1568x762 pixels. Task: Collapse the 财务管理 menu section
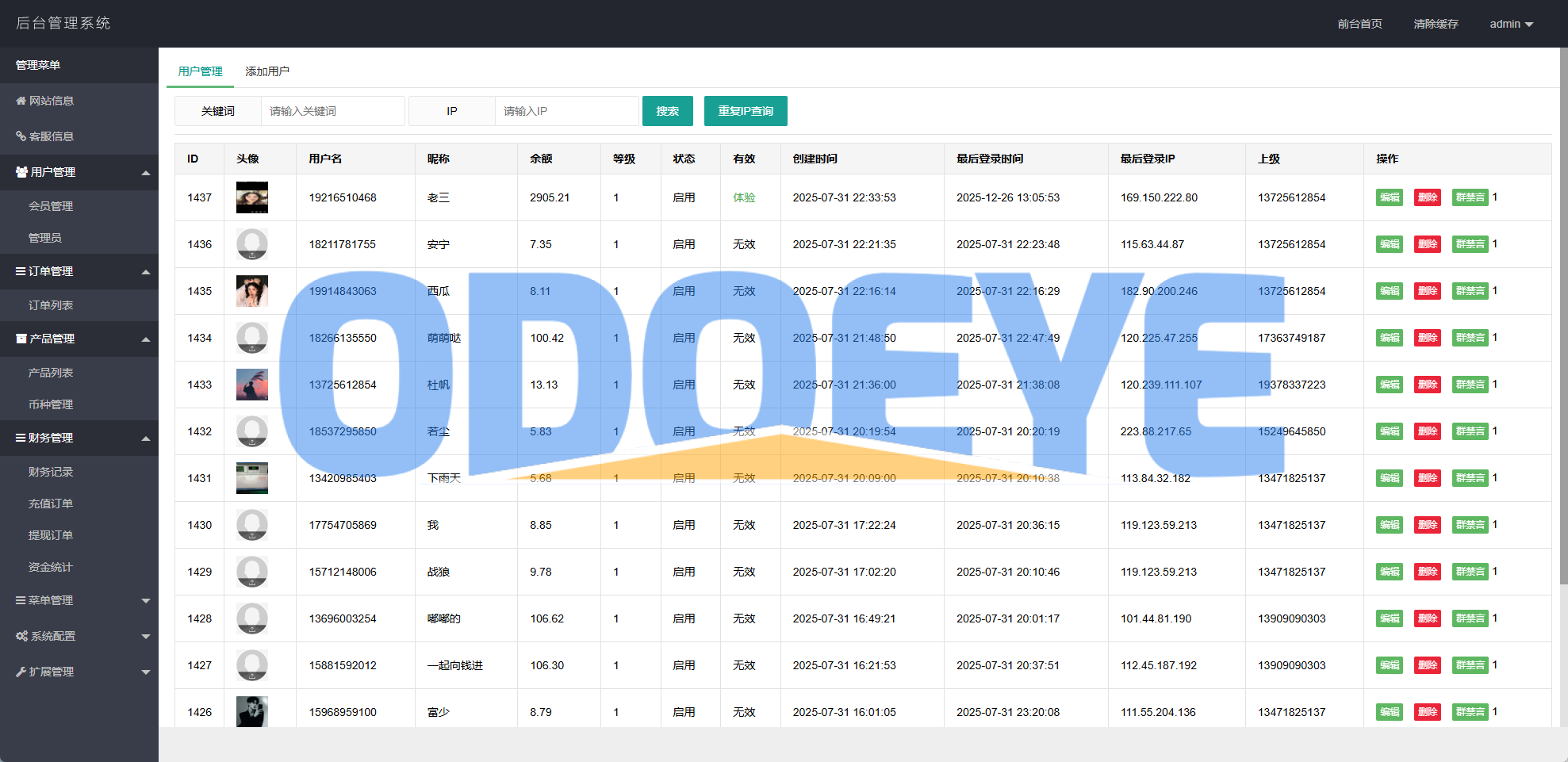[x=146, y=438]
